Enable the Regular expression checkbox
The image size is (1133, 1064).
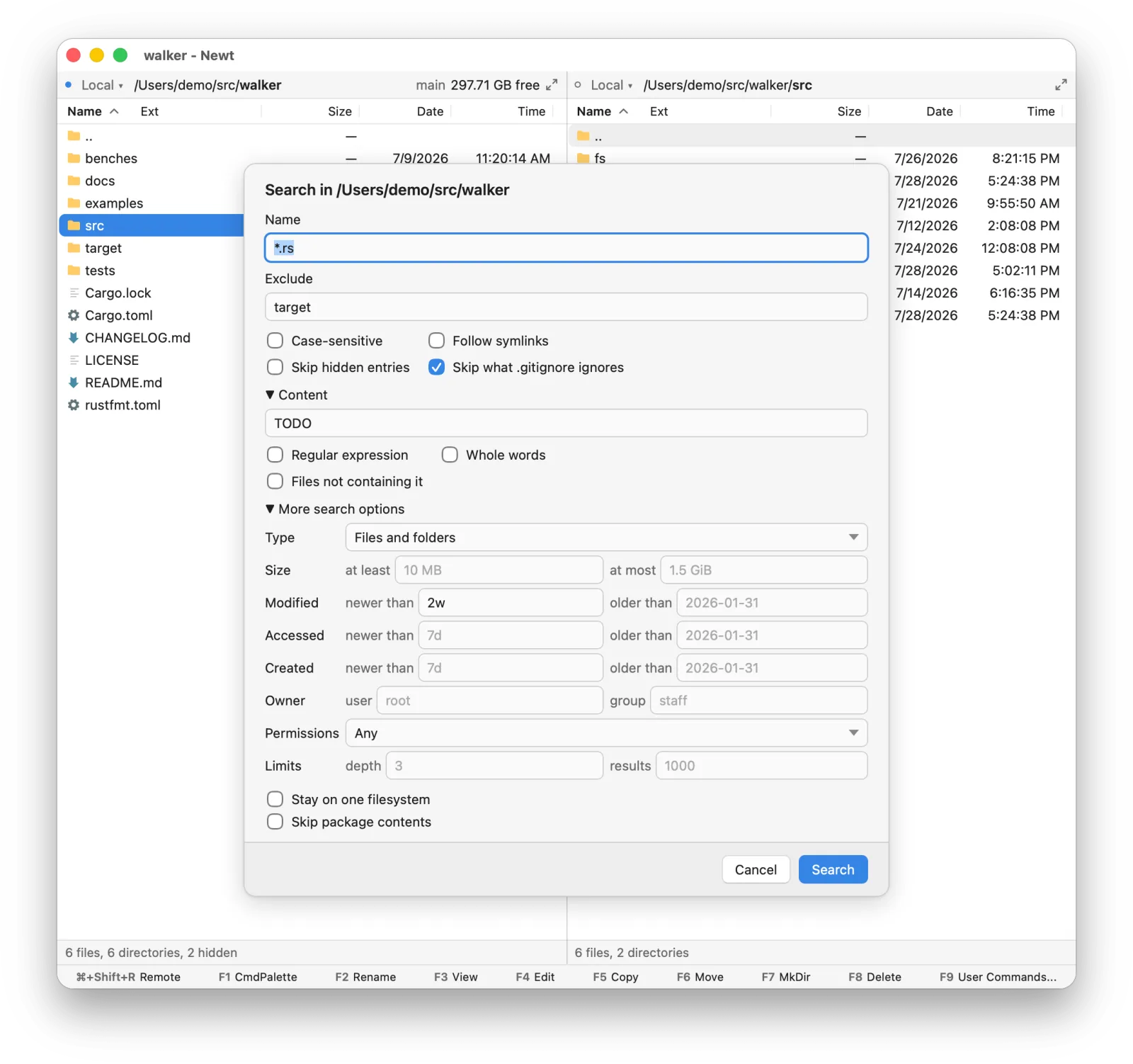click(275, 455)
